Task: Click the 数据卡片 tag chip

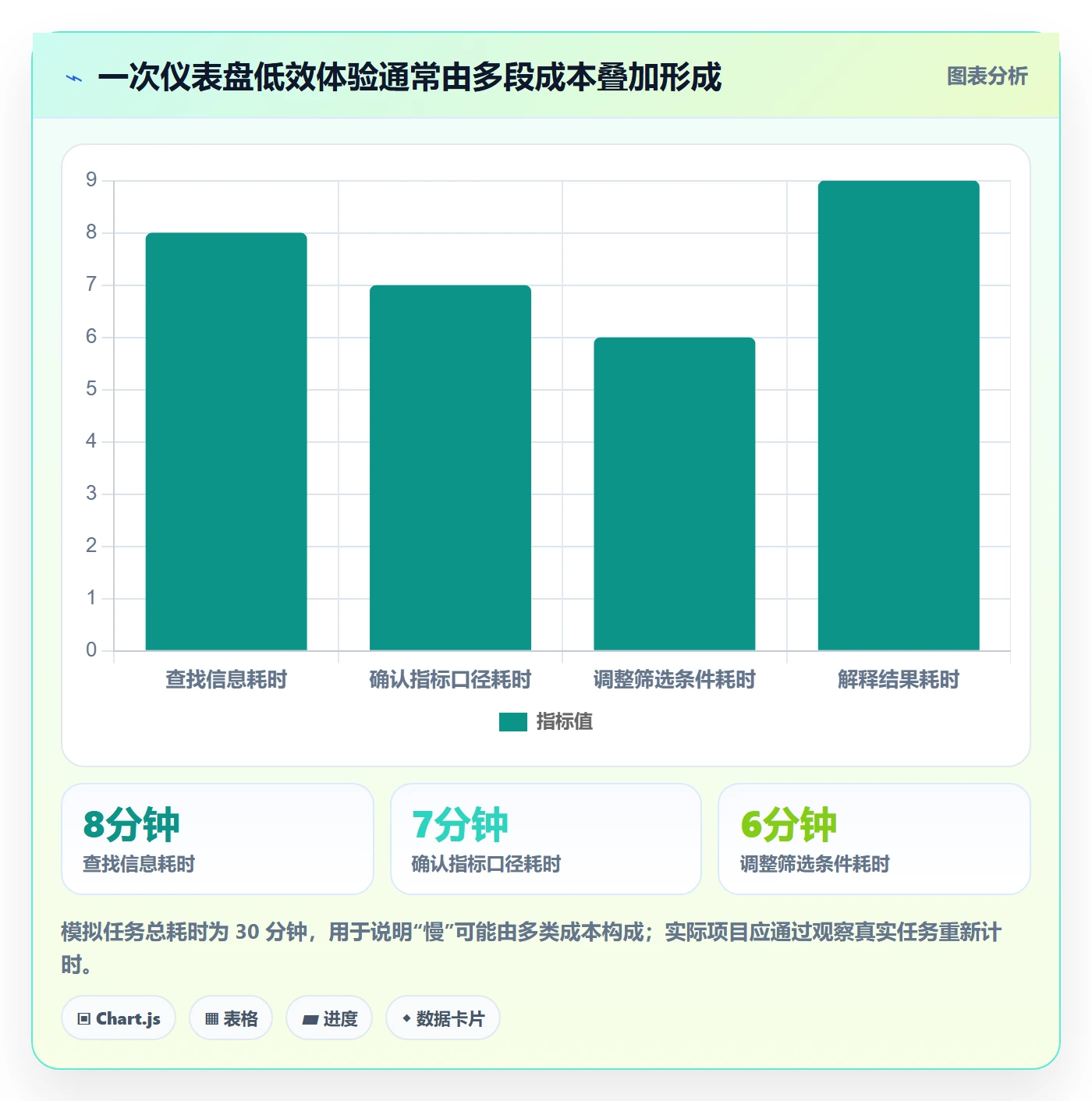Action: coord(443,1018)
